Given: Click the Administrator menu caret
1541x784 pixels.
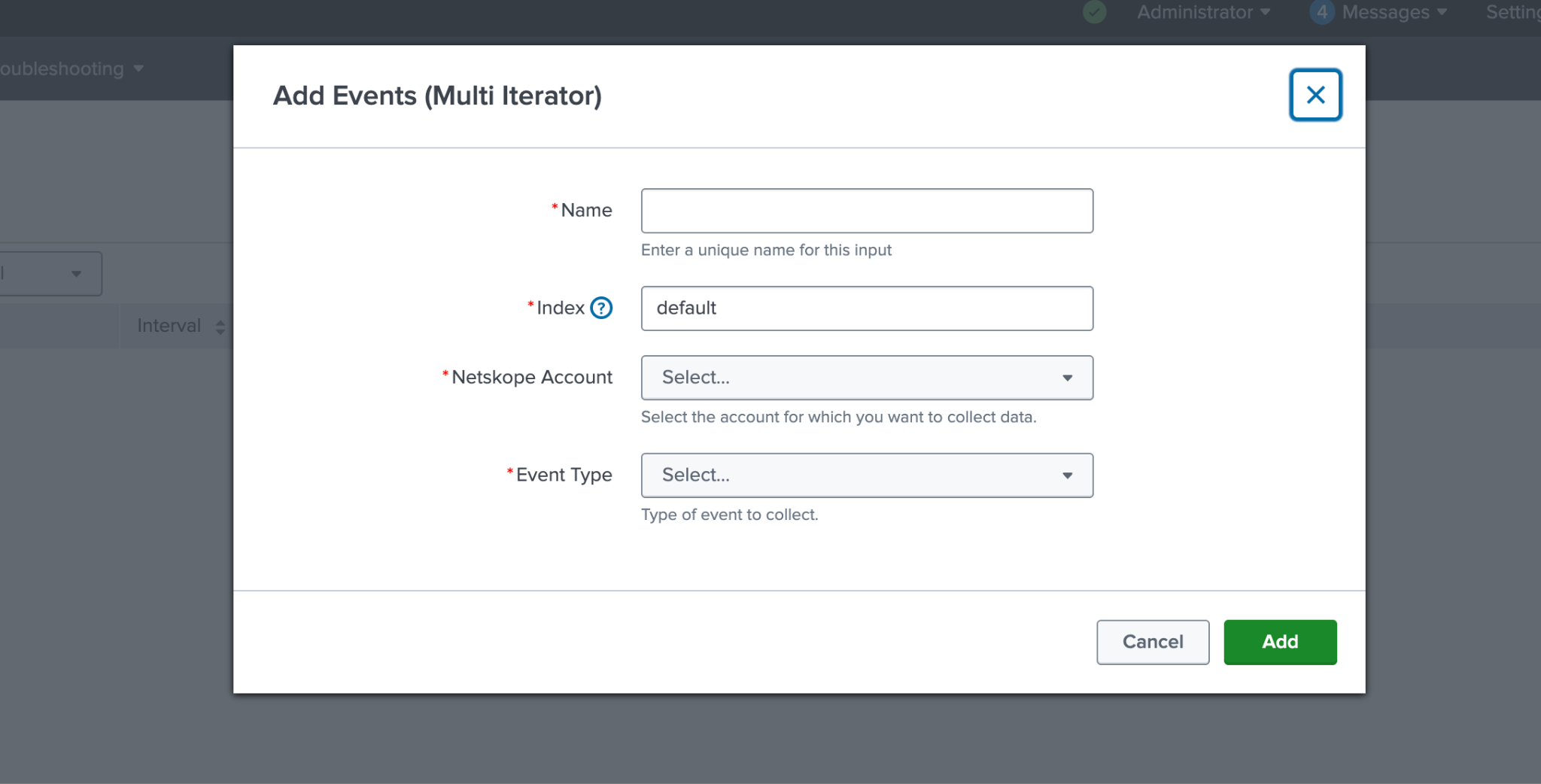Looking at the screenshot, I should point(1265,12).
